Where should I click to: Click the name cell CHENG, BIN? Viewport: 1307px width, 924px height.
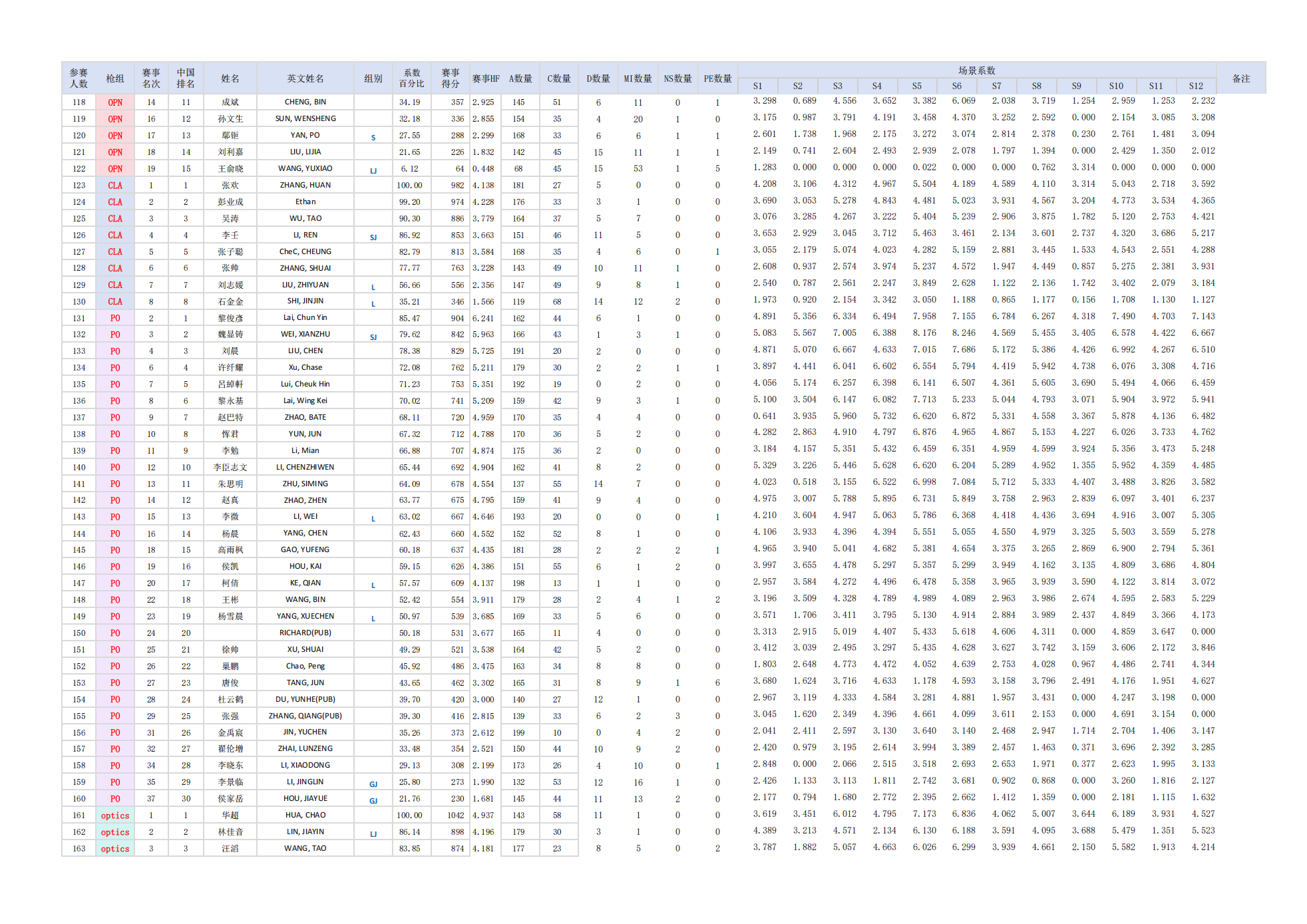tap(305, 102)
